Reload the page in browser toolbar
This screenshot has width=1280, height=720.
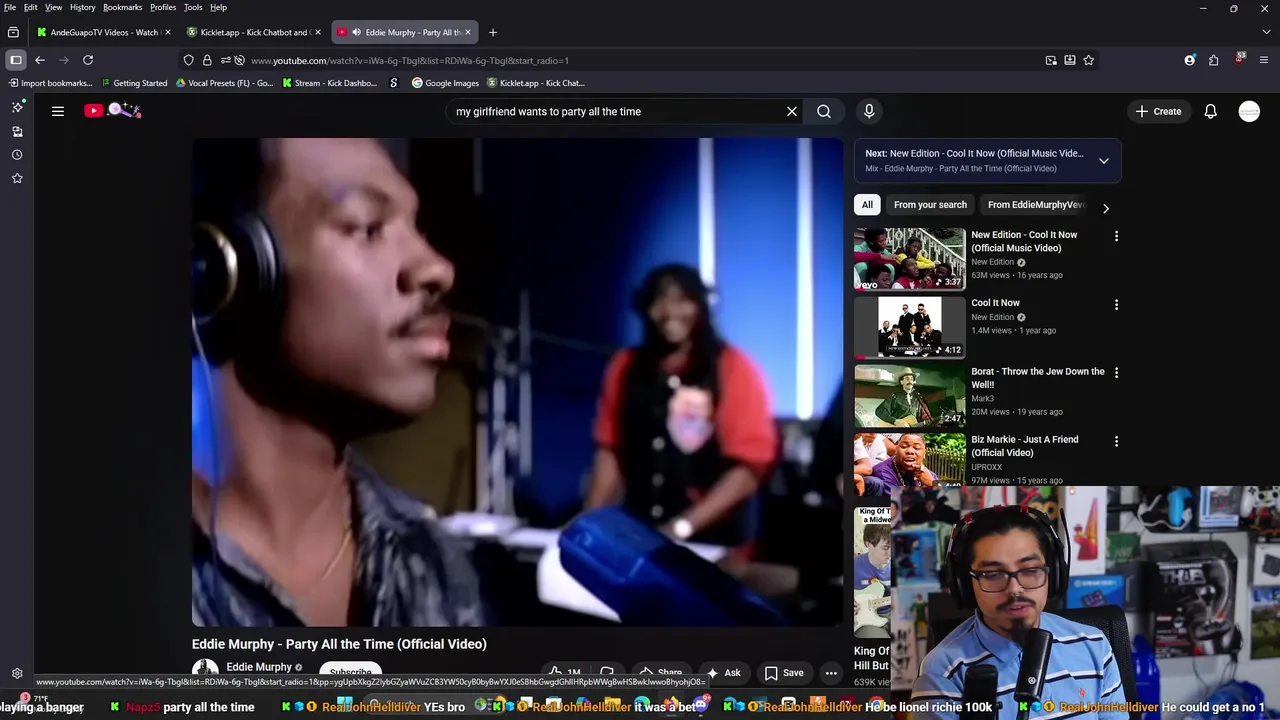point(88,60)
